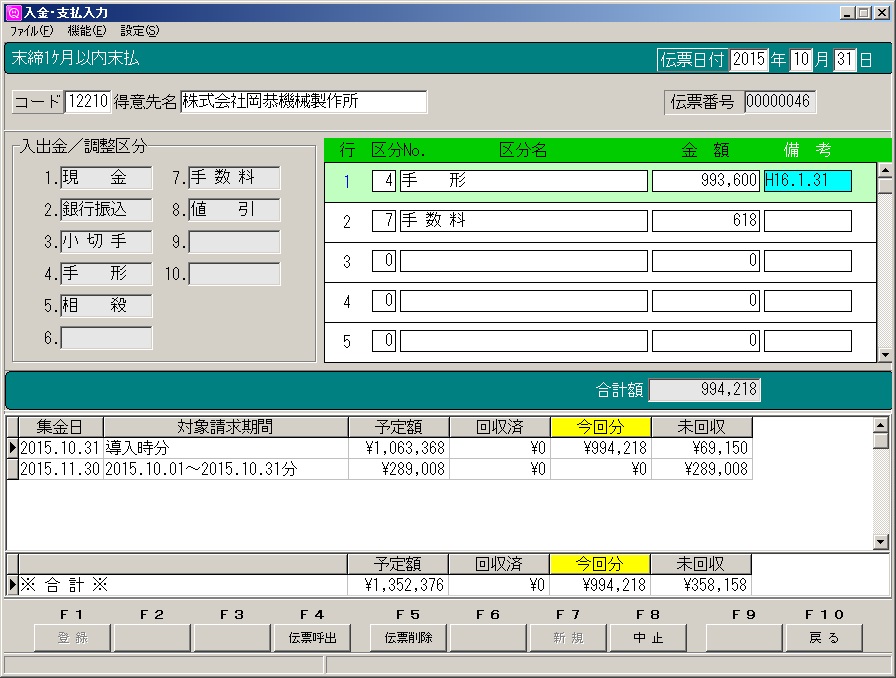This screenshot has width=896, height=678.
Task: Click row 1 備考 field H16.1.31
Action: point(807,181)
